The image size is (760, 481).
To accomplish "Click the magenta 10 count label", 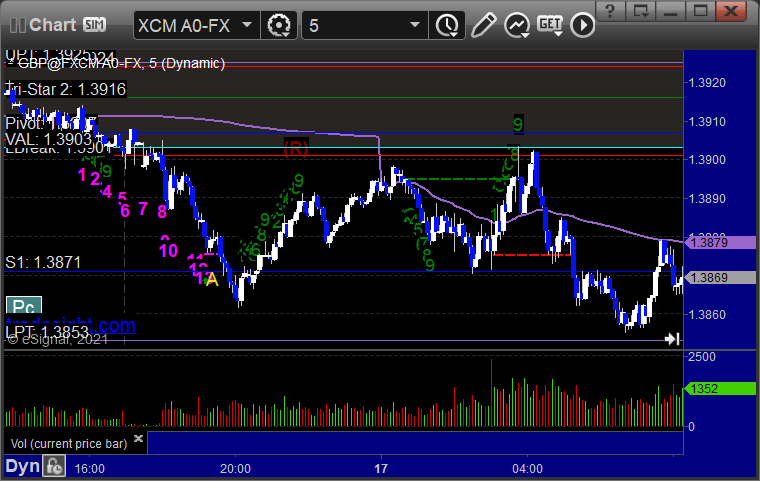I will point(168,251).
